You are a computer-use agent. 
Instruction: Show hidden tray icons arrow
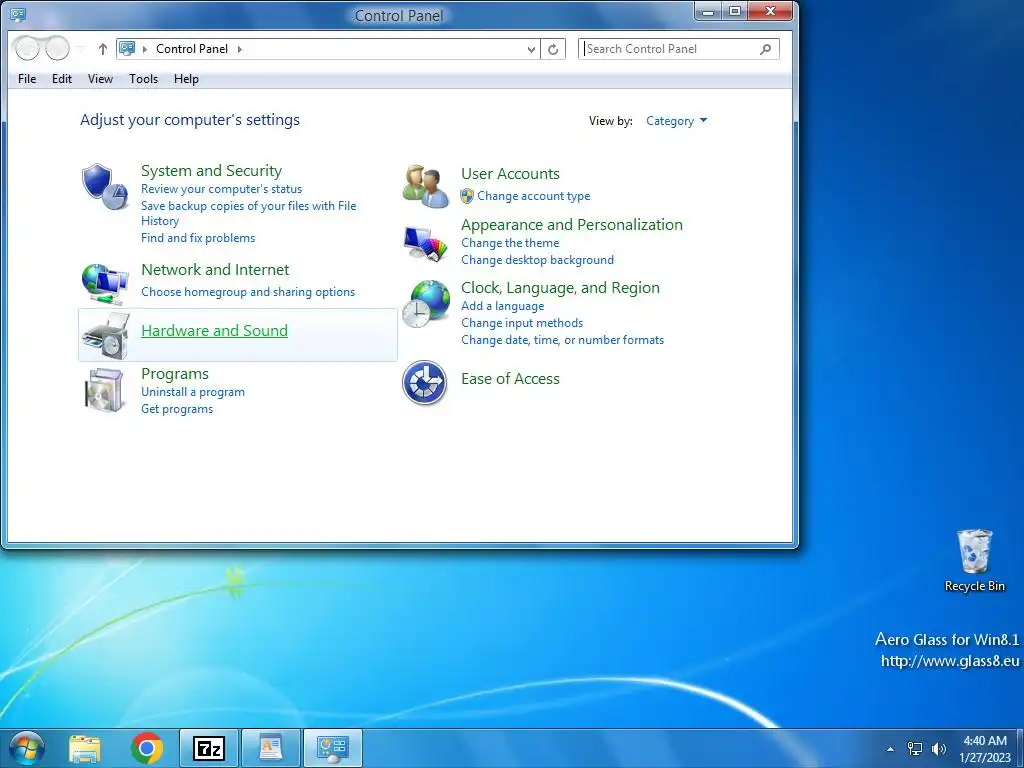tap(890, 749)
